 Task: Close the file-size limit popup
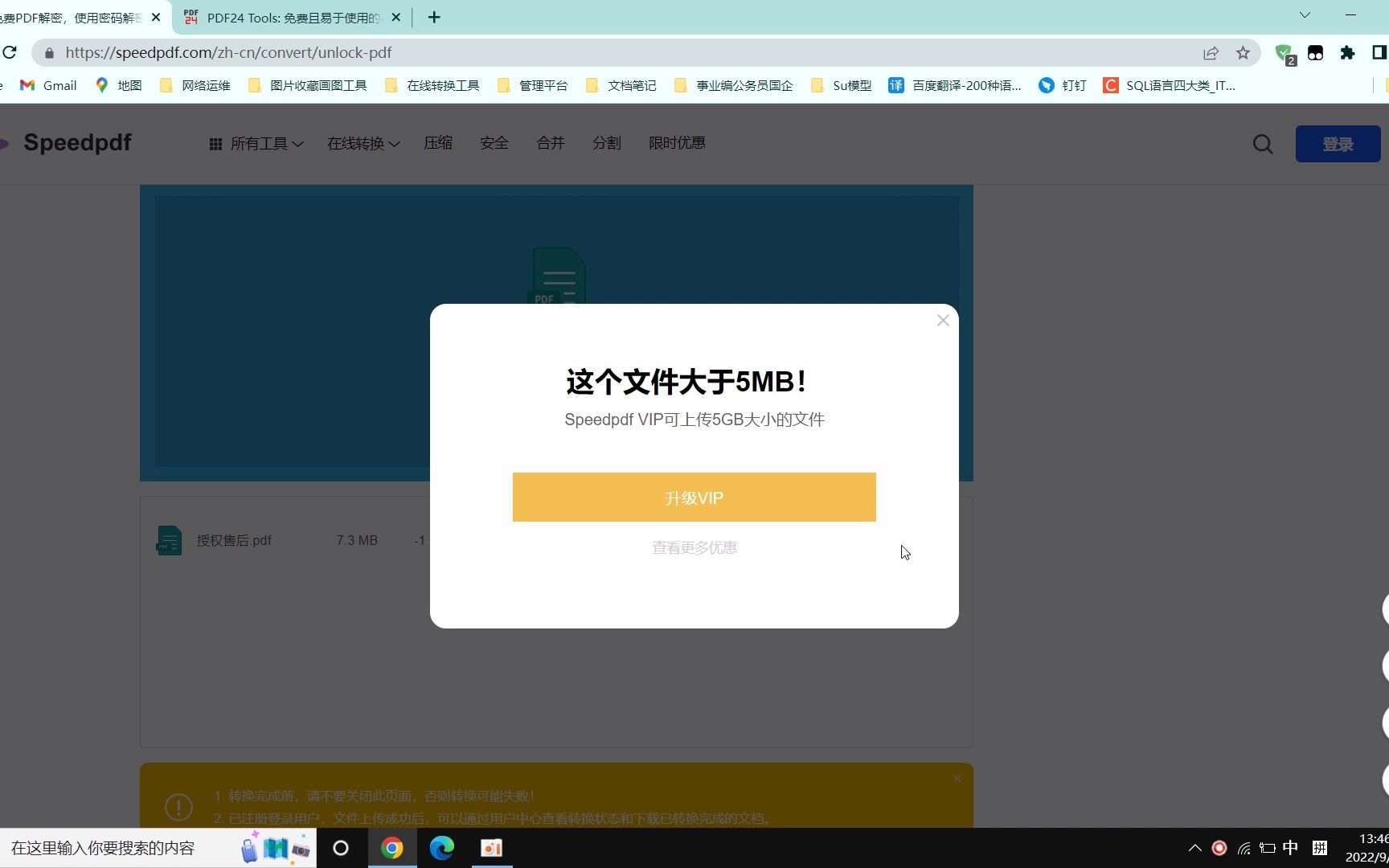[x=943, y=321]
